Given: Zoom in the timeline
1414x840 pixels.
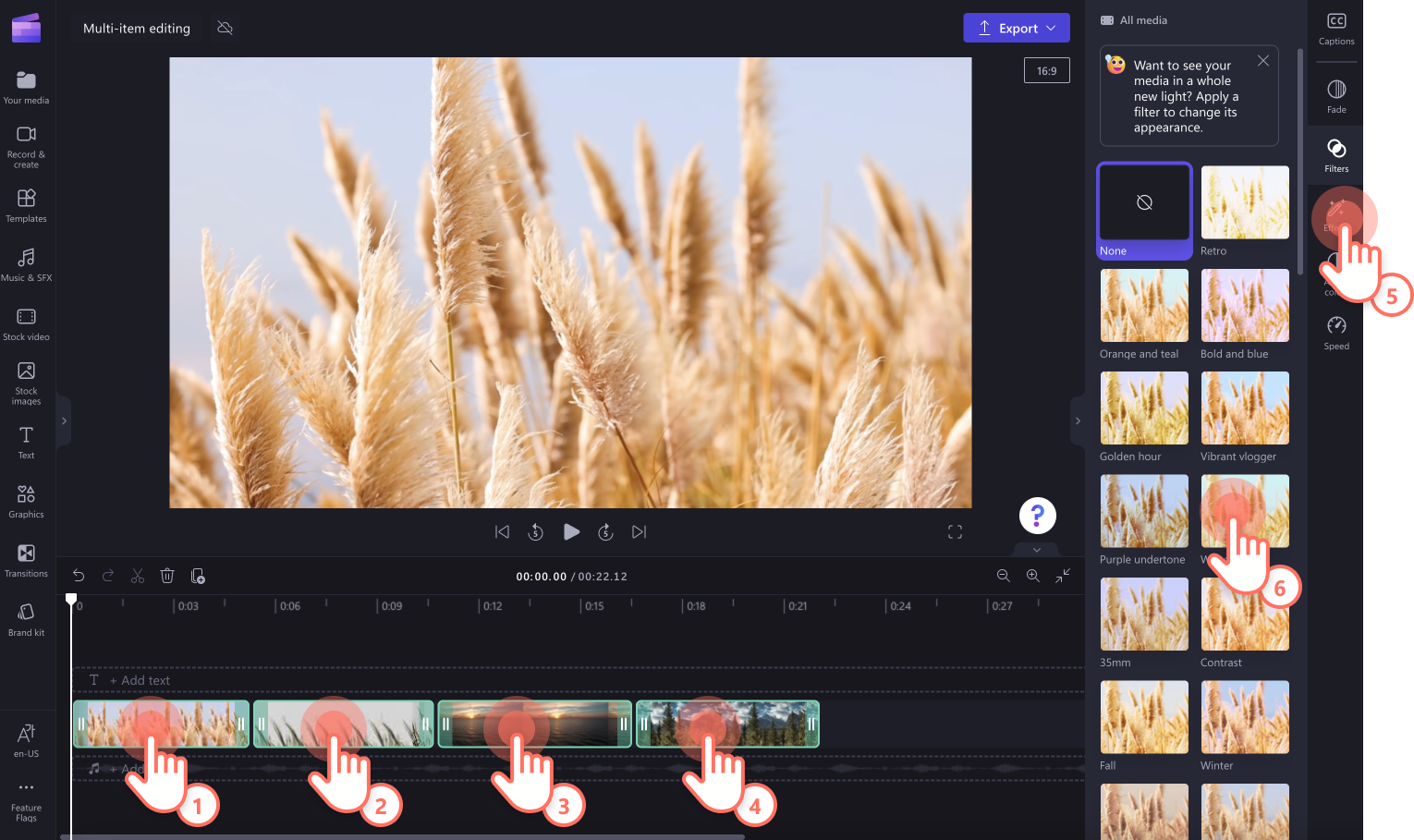Looking at the screenshot, I should (x=1033, y=576).
